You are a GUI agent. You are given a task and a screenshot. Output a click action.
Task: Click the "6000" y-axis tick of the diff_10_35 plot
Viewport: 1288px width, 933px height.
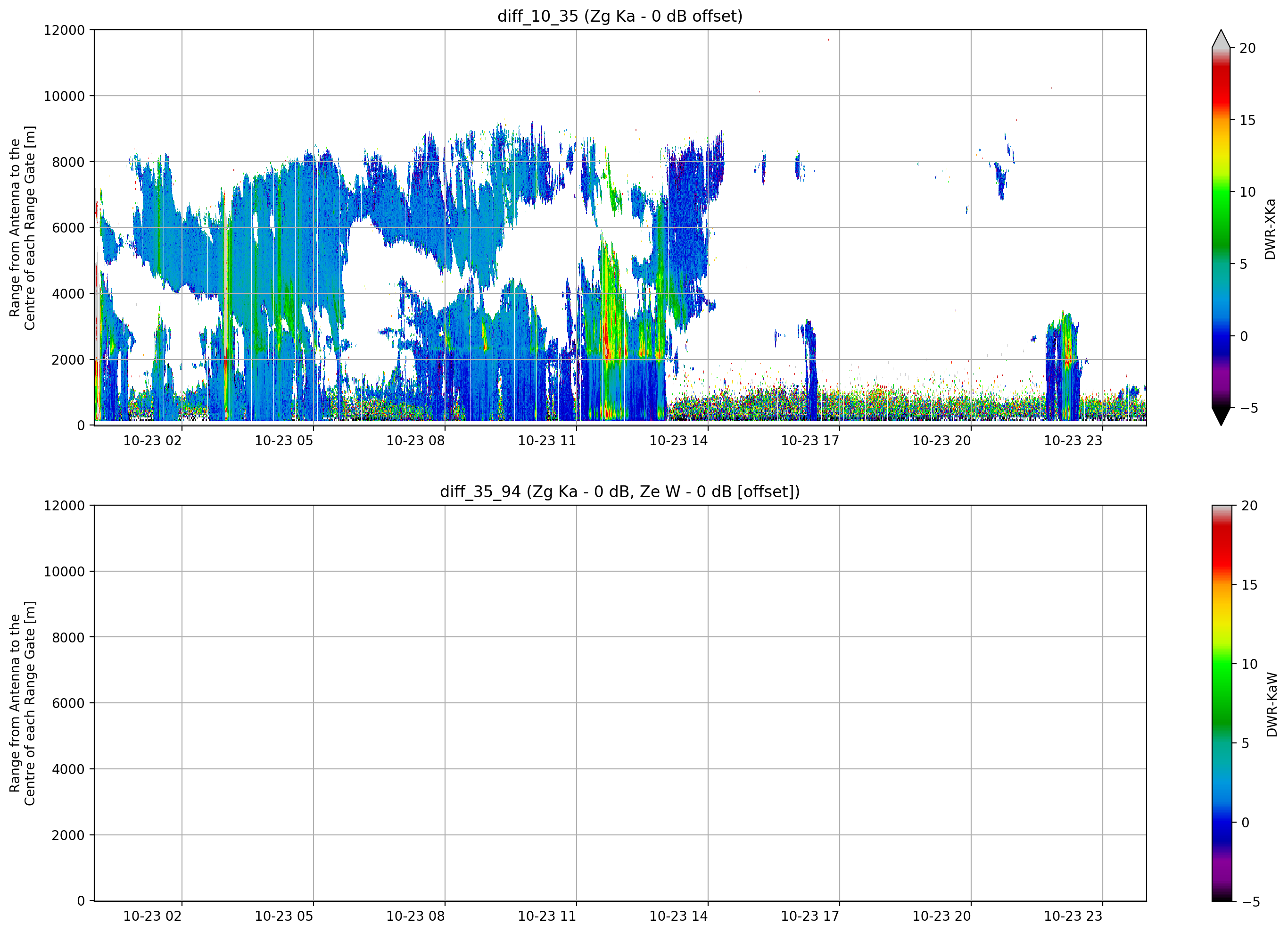(68, 228)
